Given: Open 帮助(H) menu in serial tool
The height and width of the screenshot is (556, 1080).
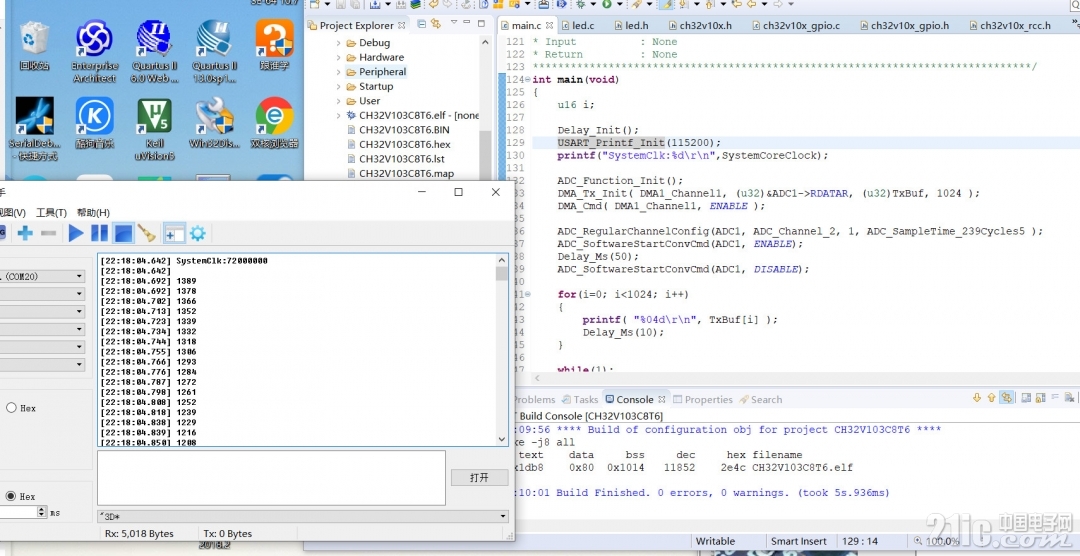Looking at the screenshot, I should pos(93,212).
